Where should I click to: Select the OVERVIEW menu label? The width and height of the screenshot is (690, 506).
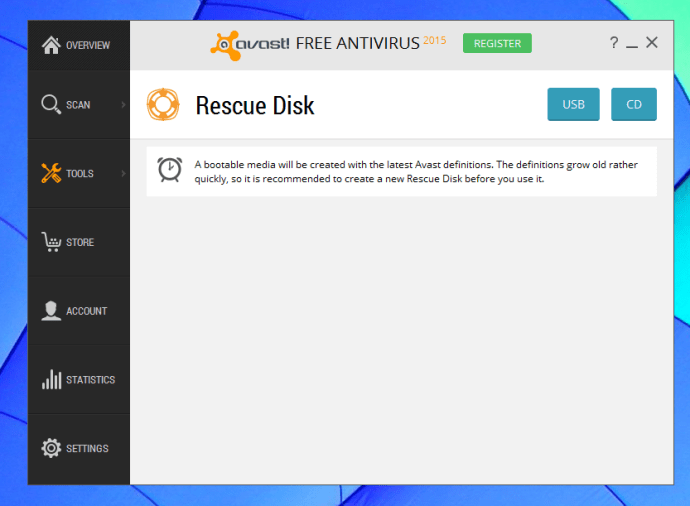88,45
